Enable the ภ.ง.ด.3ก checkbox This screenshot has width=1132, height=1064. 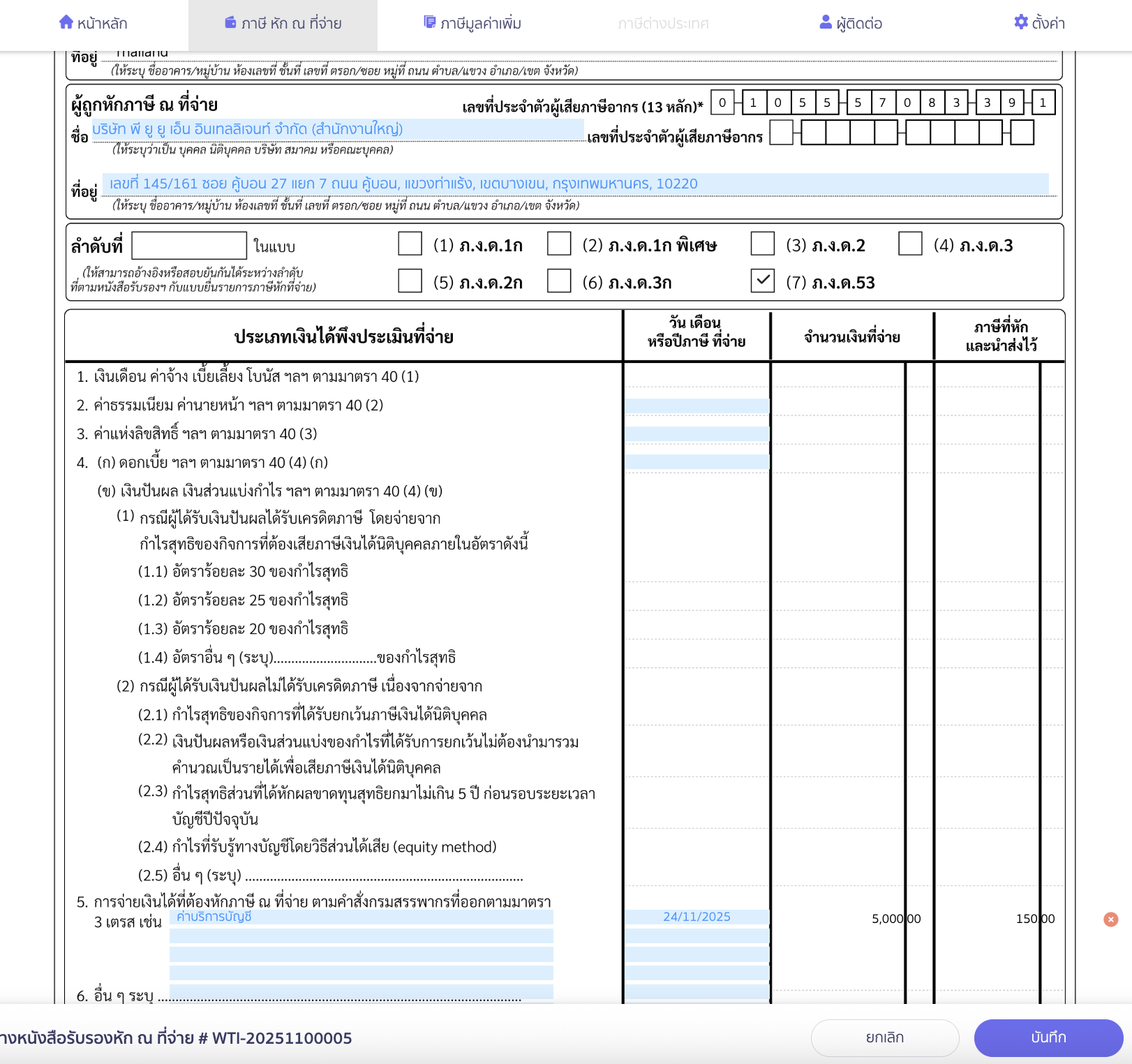[559, 281]
